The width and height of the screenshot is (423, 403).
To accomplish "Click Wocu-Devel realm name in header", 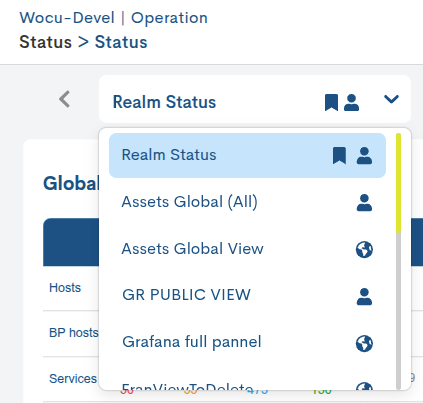I will (x=67, y=18).
